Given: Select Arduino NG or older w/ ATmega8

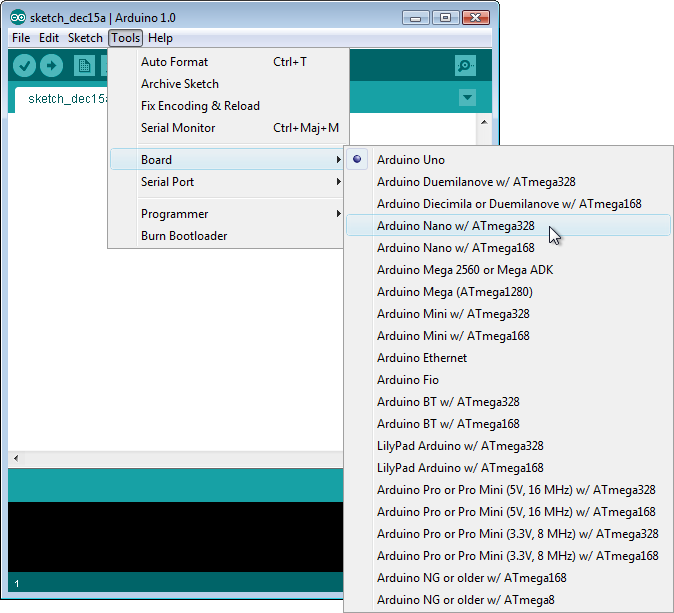Looking at the screenshot, I should pyautogui.click(x=509, y=600).
